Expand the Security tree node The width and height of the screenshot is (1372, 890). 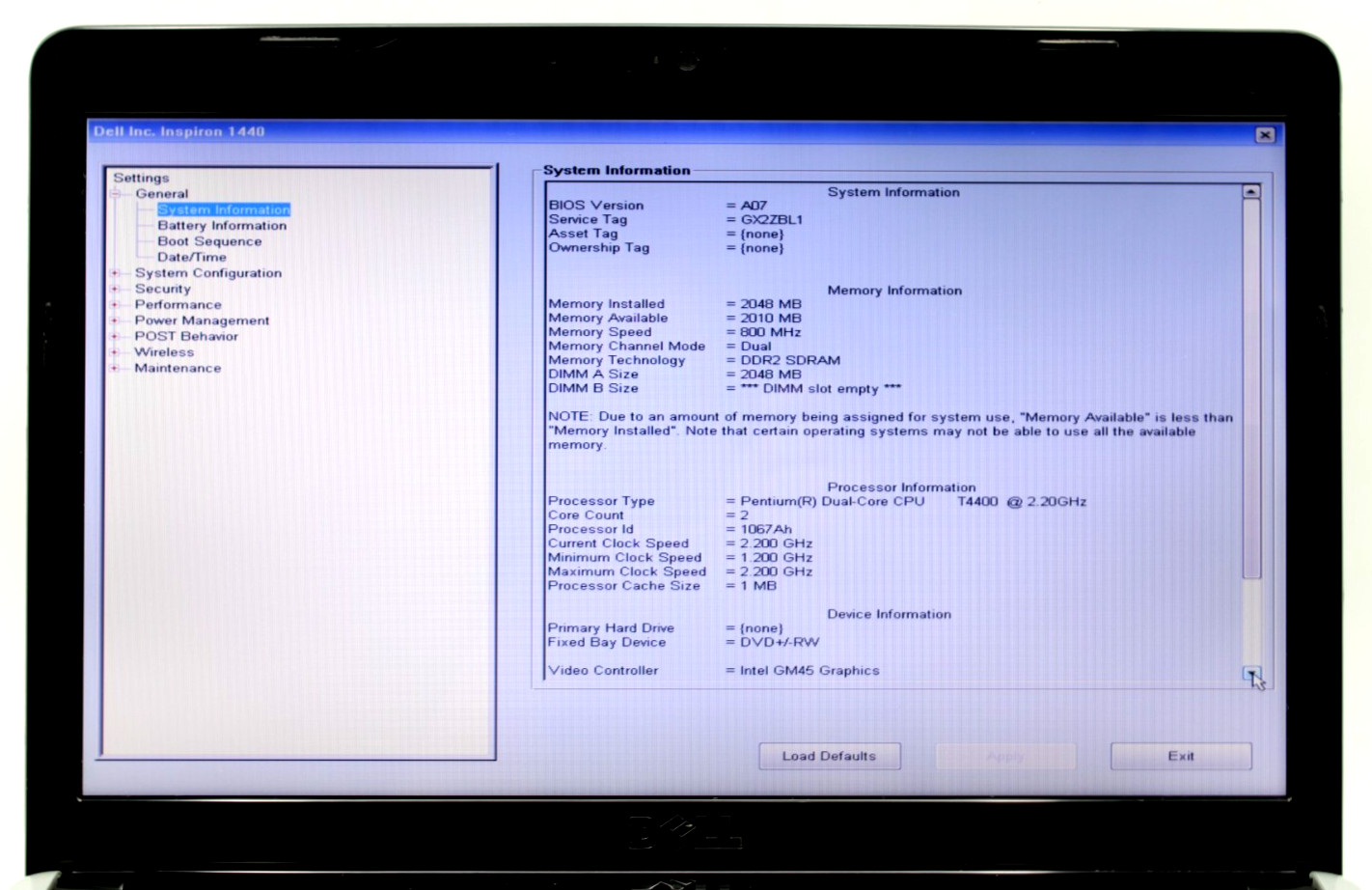pyautogui.click(x=115, y=289)
